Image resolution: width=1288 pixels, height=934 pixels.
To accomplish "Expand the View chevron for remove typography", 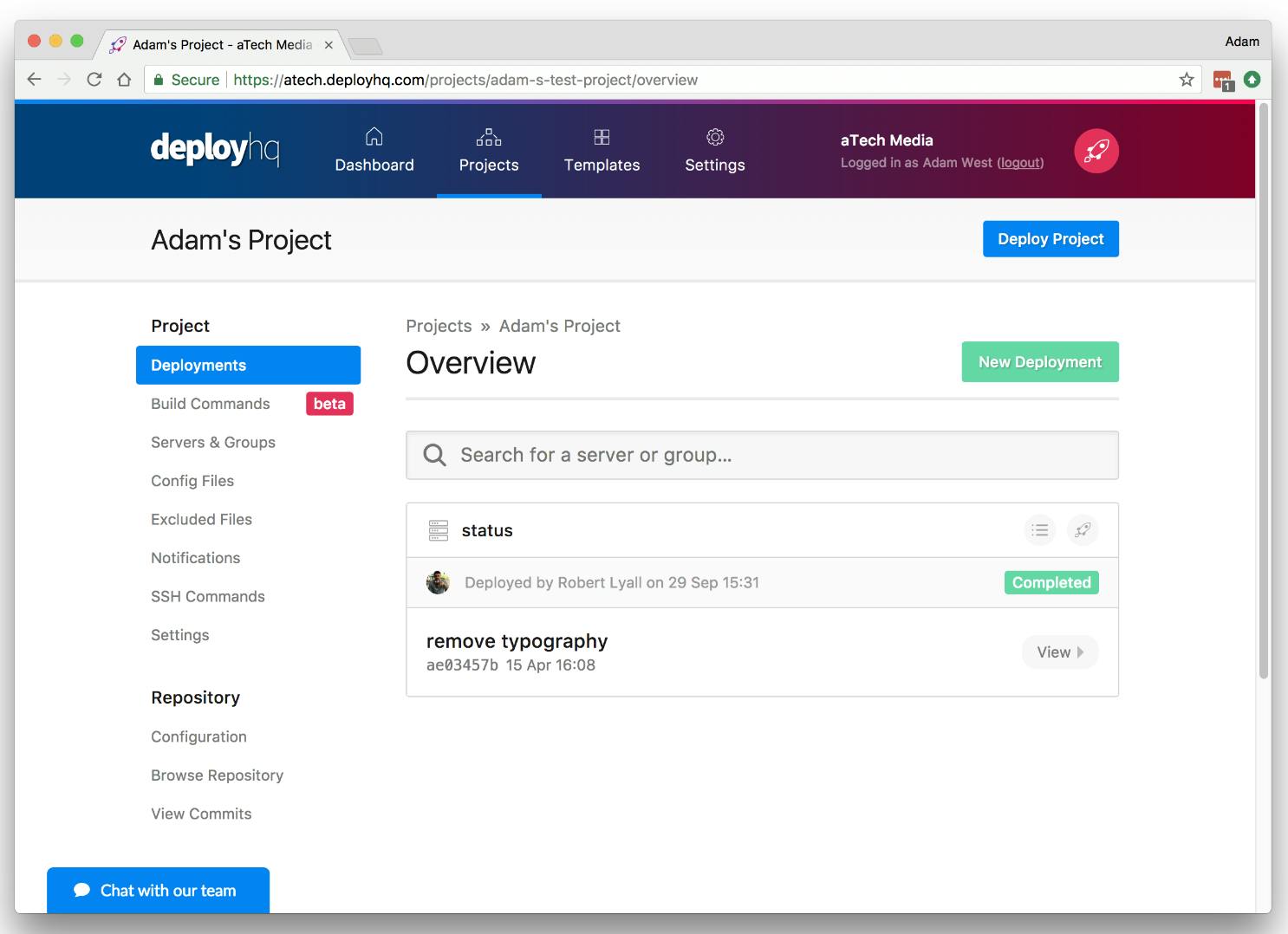I will (1082, 652).
